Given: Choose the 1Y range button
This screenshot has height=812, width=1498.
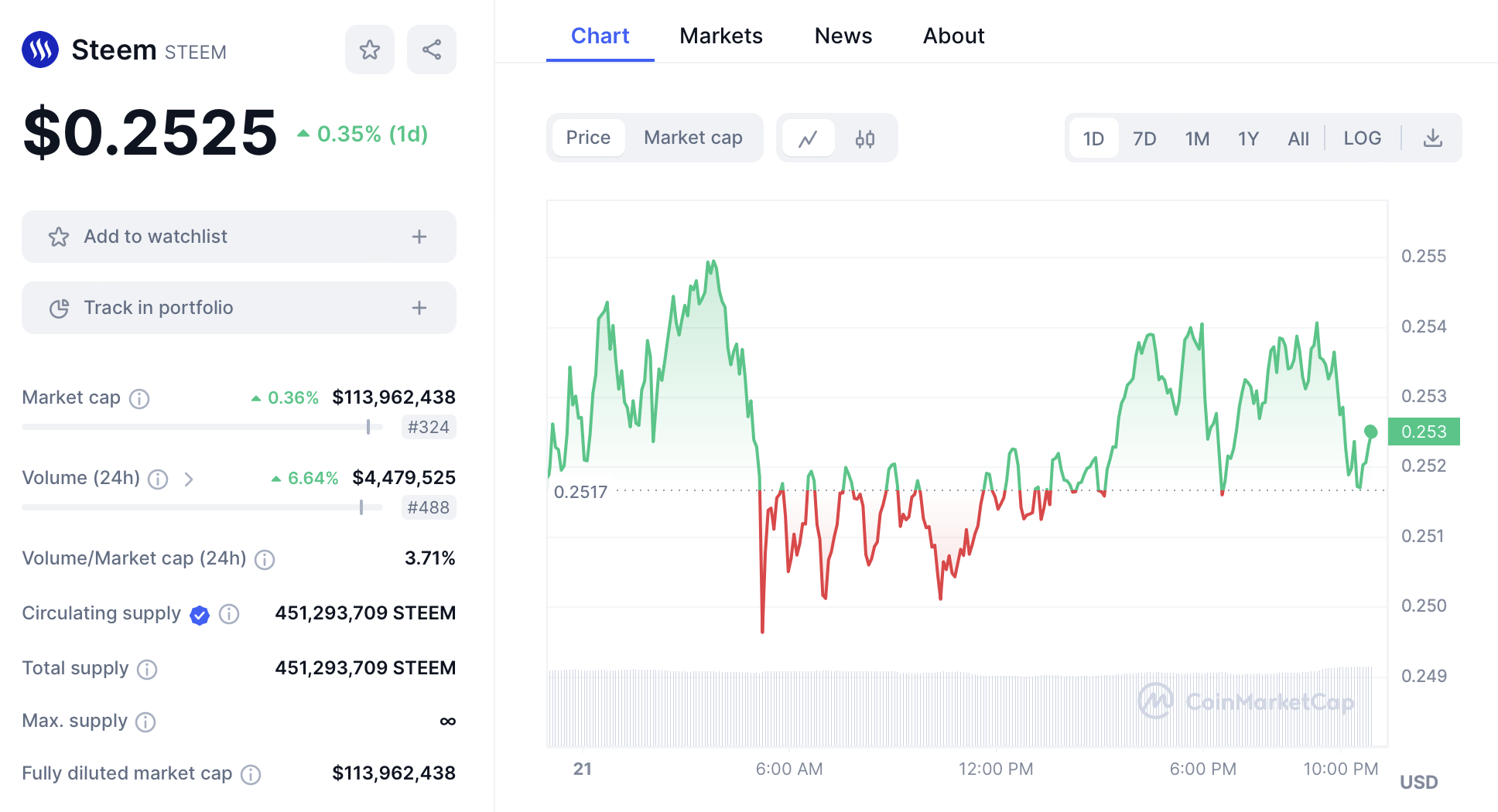Looking at the screenshot, I should tap(1248, 138).
